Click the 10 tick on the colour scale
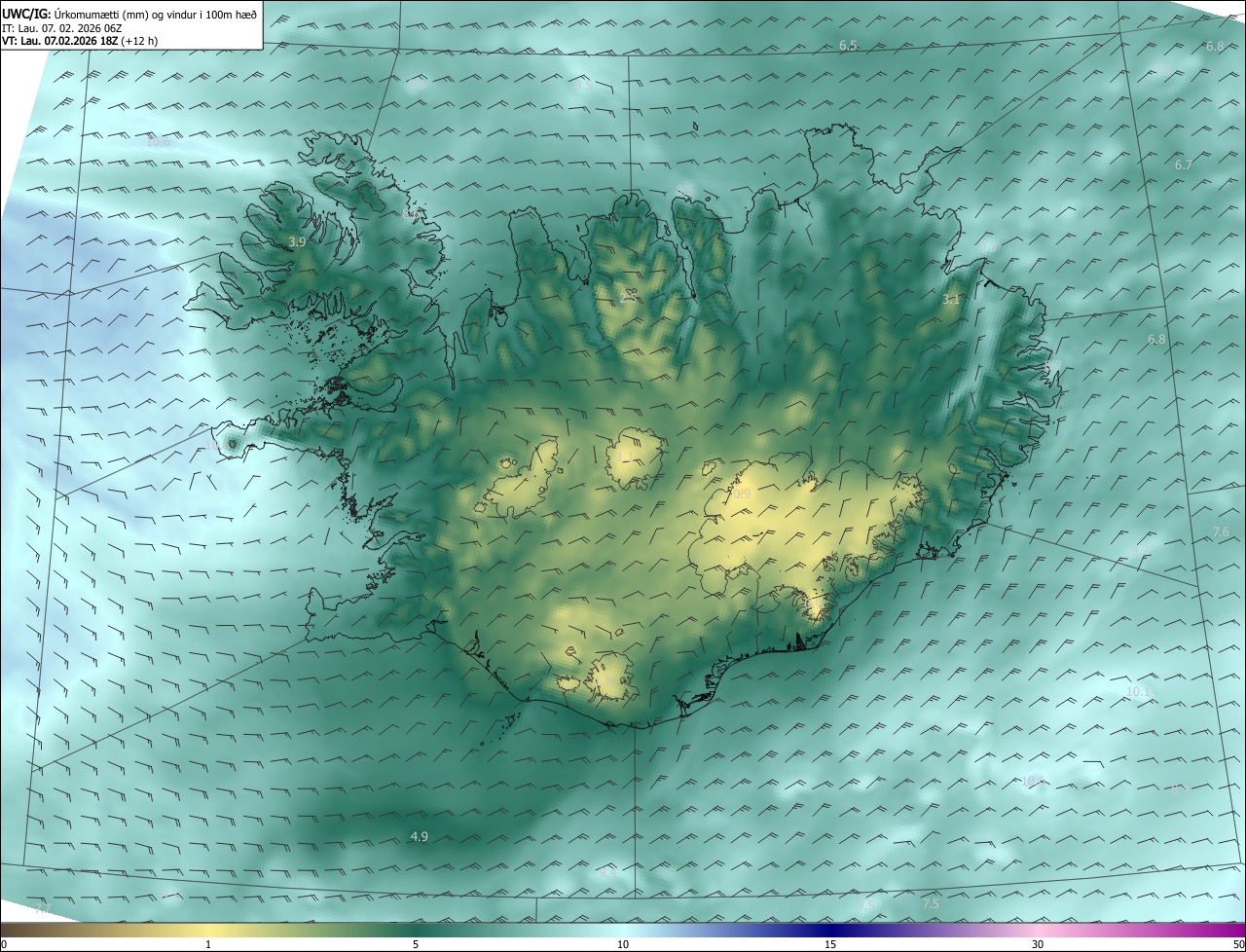 (x=623, y=944)
